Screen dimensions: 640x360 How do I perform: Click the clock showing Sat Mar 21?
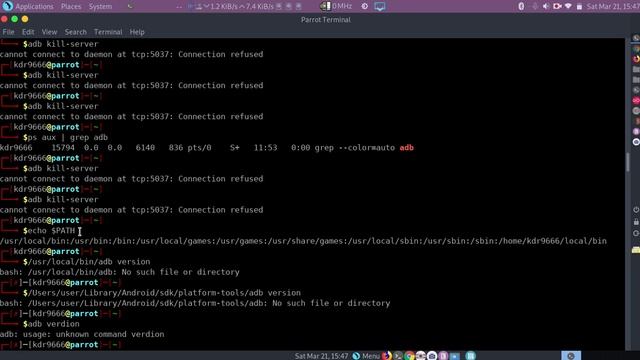[x=613, y=7]
